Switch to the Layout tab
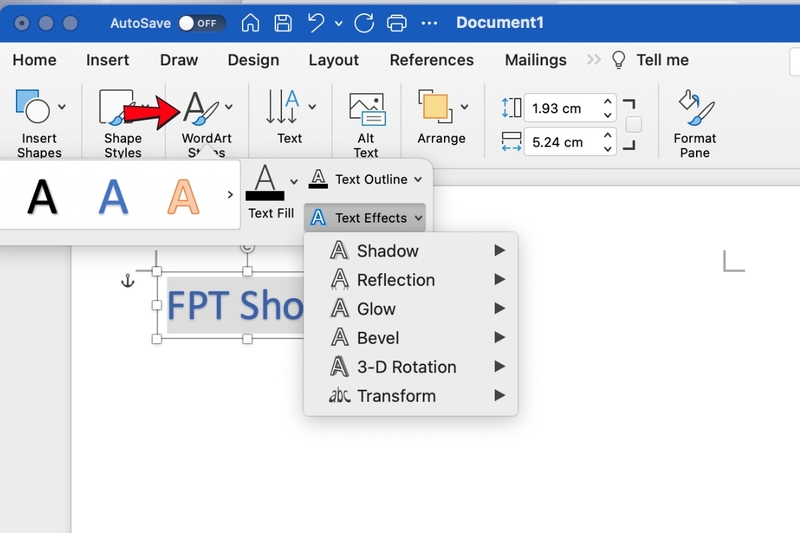The width and height of the screenshot is (800, 533). pos(334,60)
